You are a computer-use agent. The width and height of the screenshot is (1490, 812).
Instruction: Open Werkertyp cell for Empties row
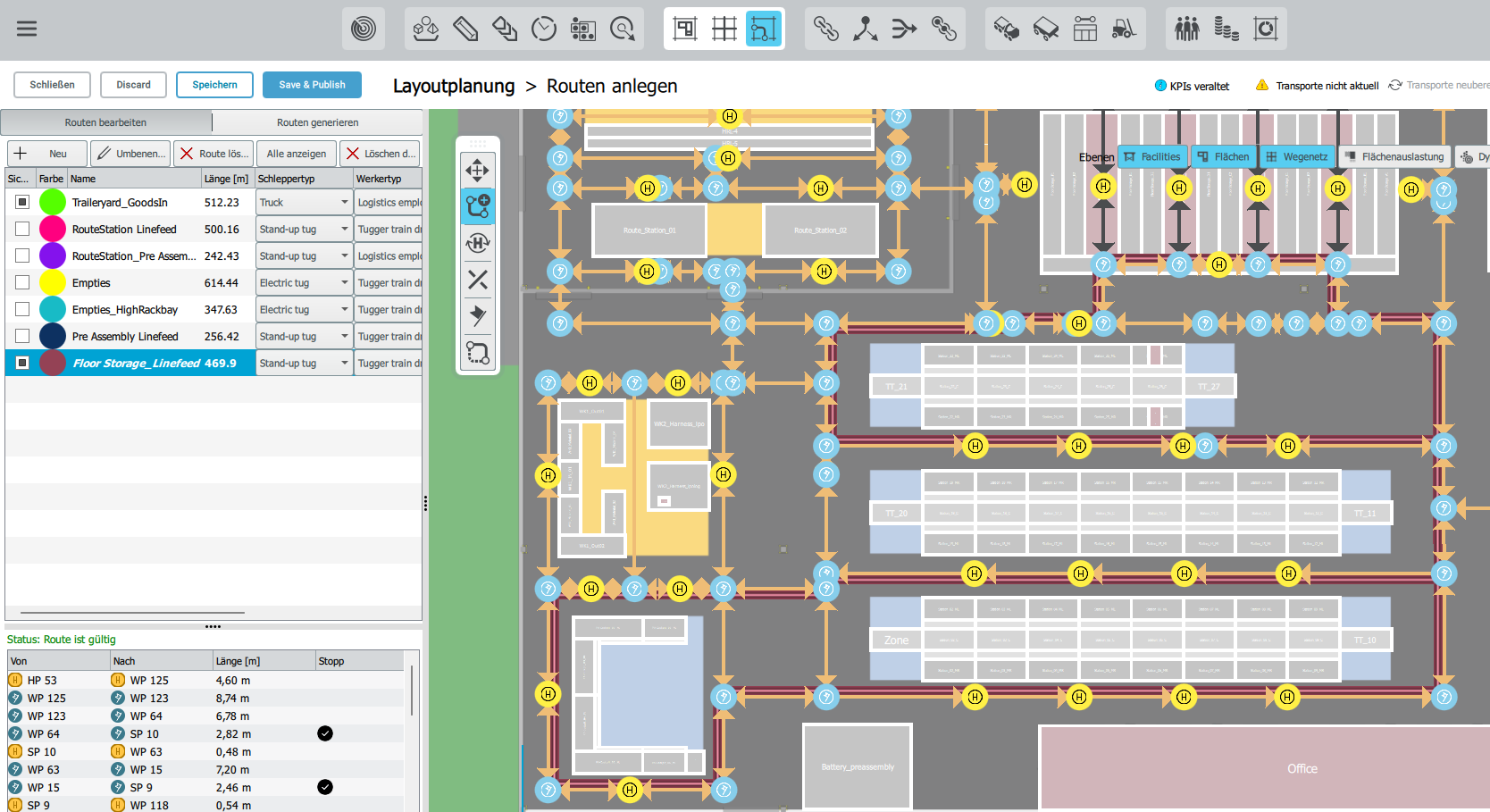tap(389, 283)
